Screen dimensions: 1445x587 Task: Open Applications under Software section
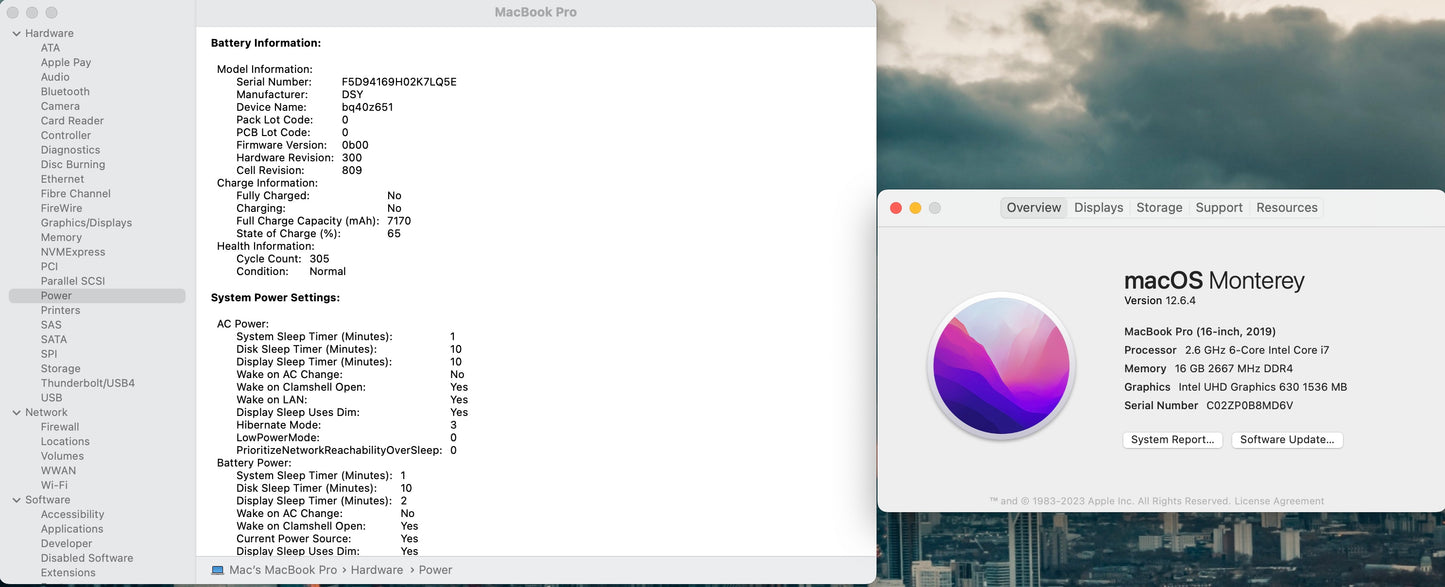click(72, 529)
